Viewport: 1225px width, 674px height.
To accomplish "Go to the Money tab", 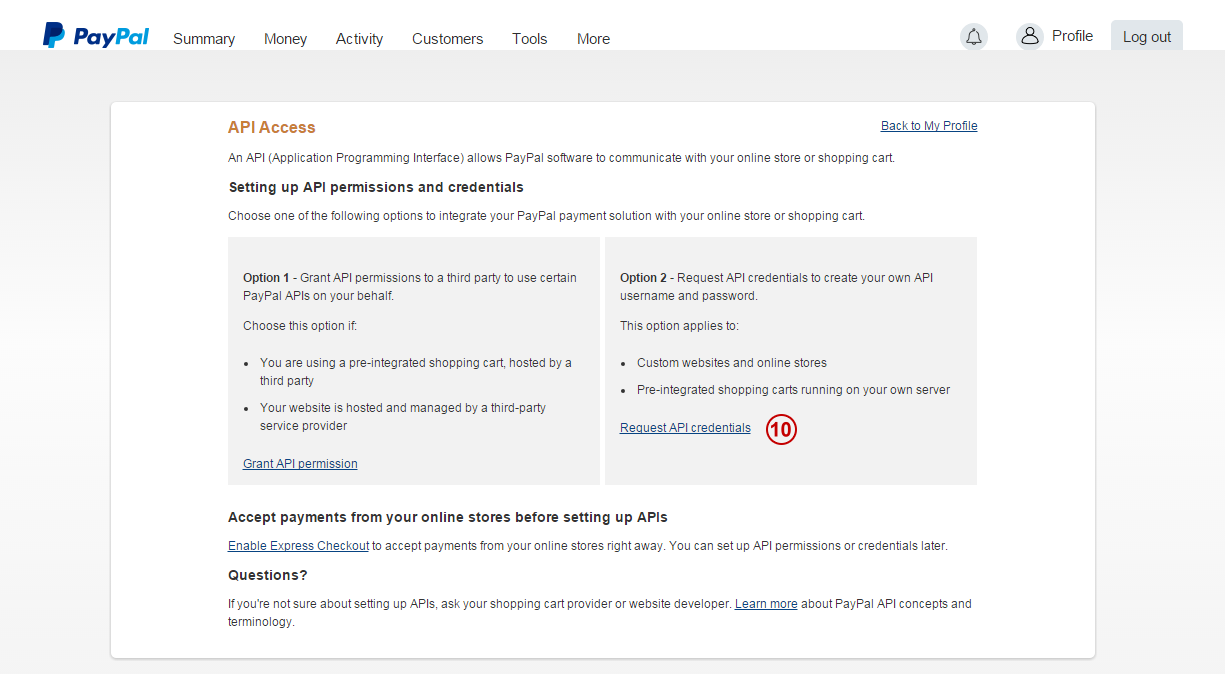I will coord(285,39).
